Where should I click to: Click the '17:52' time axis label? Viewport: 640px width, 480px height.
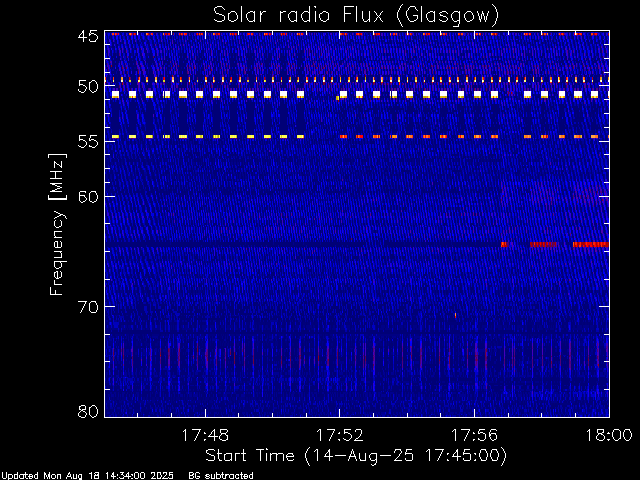(340, 435)
